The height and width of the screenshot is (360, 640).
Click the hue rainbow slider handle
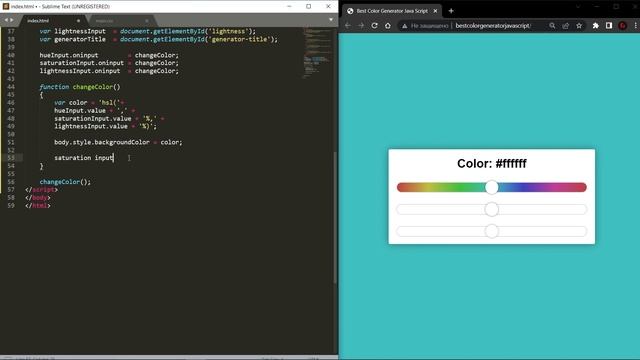coord(491,187)
